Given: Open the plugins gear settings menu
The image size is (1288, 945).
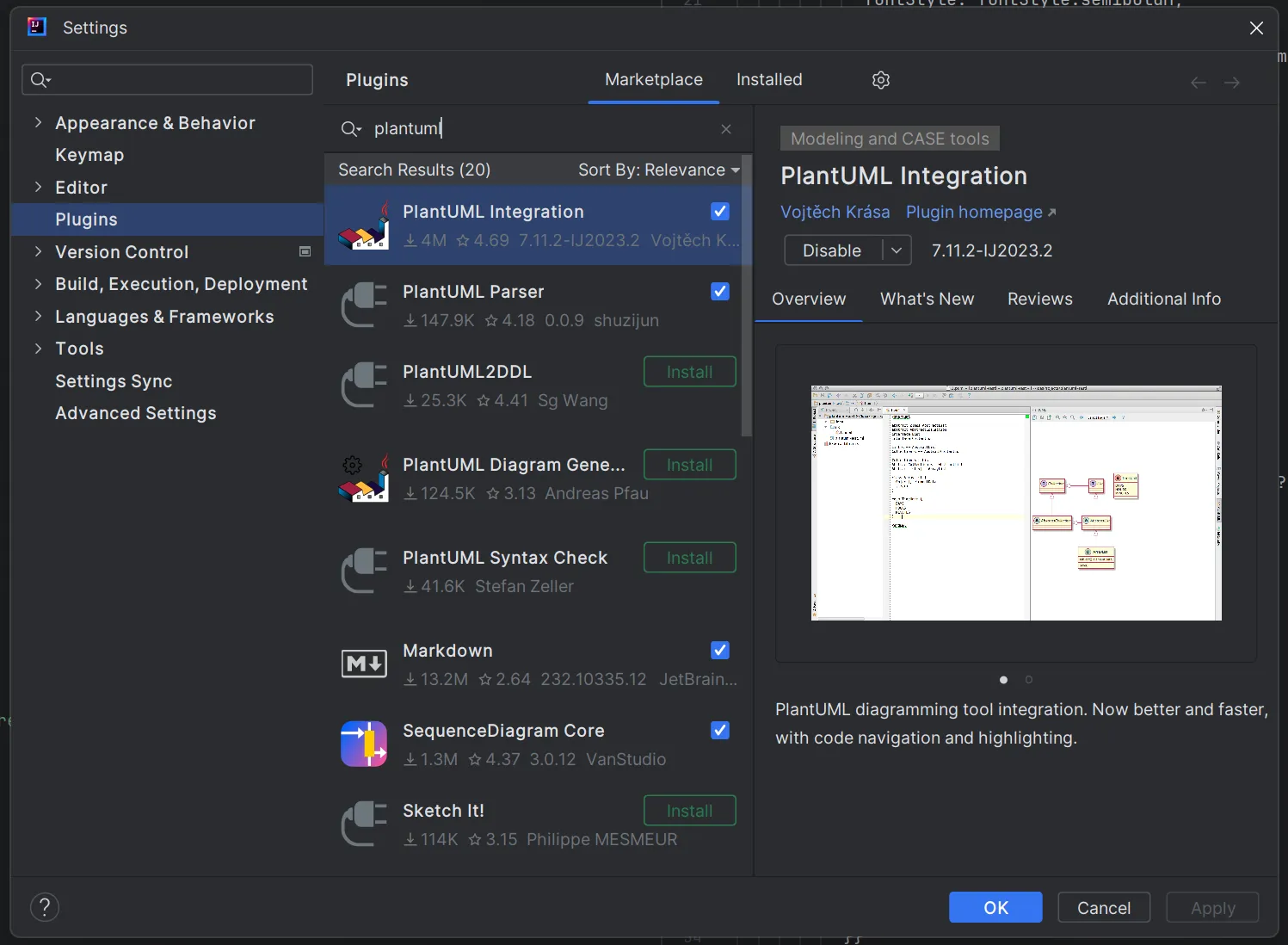Looking at the screenshot, I should (880, 80).
